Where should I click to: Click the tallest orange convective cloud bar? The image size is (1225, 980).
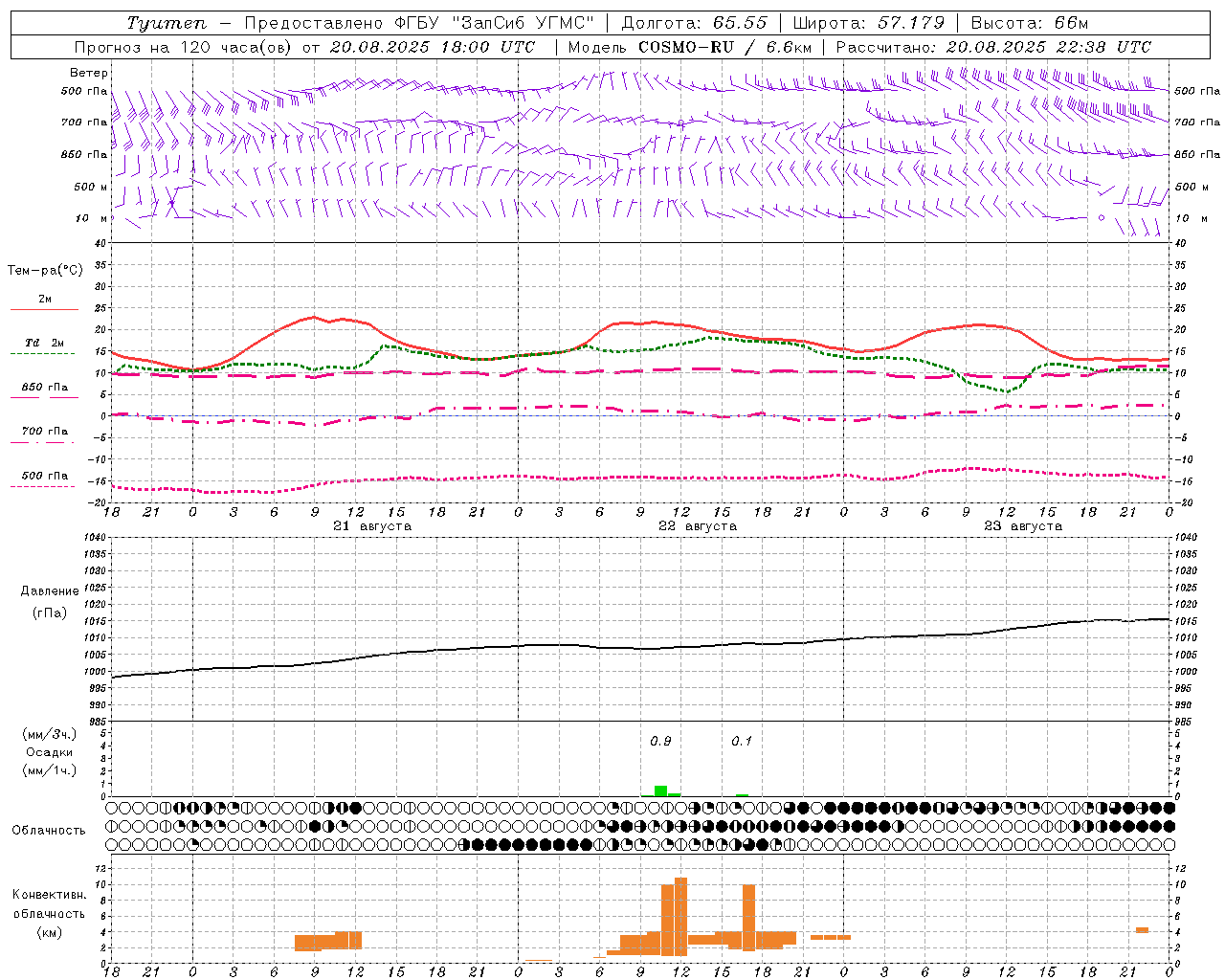click(680, 917)
